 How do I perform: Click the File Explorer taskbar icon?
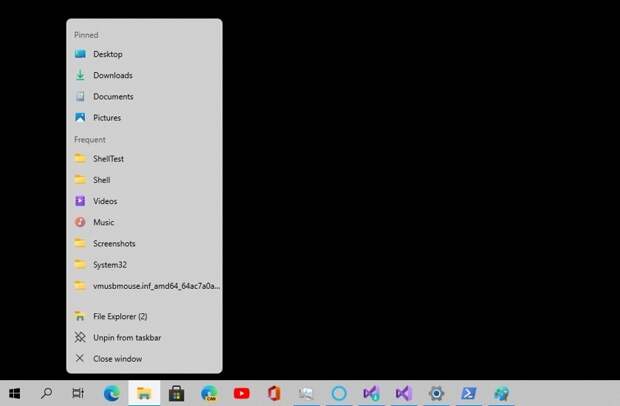point(144,393)
